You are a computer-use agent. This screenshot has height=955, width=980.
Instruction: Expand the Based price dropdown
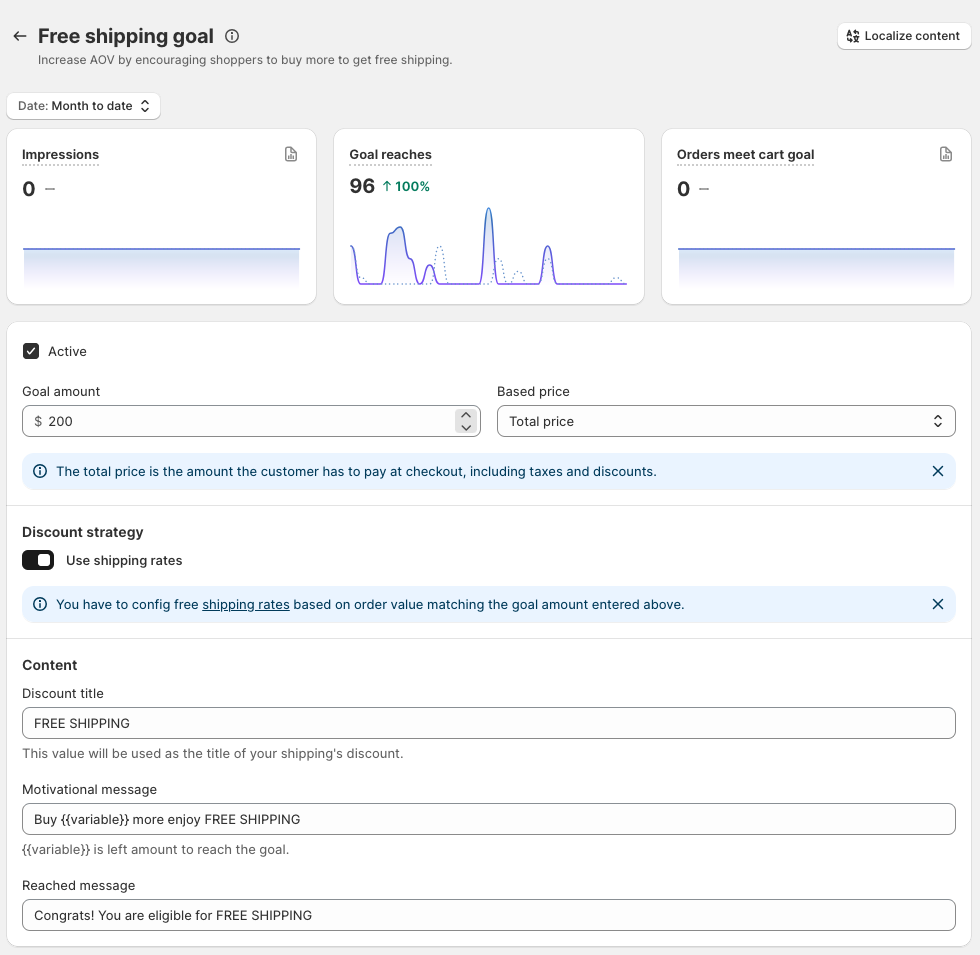pos(726,421)
